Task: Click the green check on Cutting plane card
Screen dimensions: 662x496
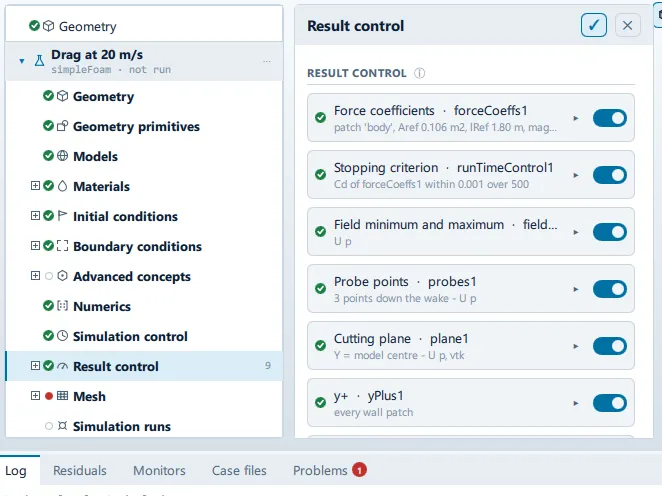Action: [320, 345]
